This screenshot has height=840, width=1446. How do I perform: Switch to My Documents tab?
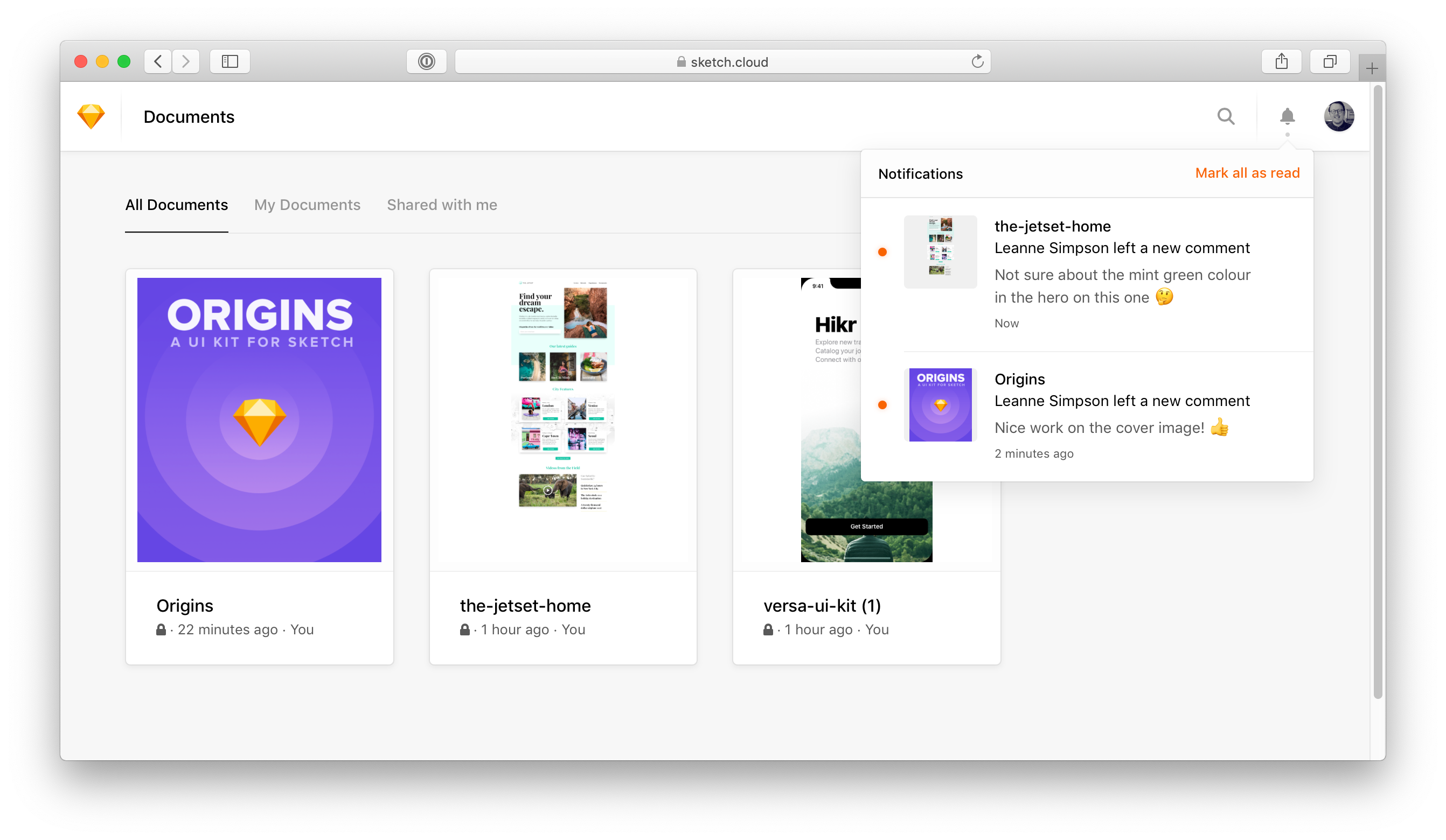point(307,205)
